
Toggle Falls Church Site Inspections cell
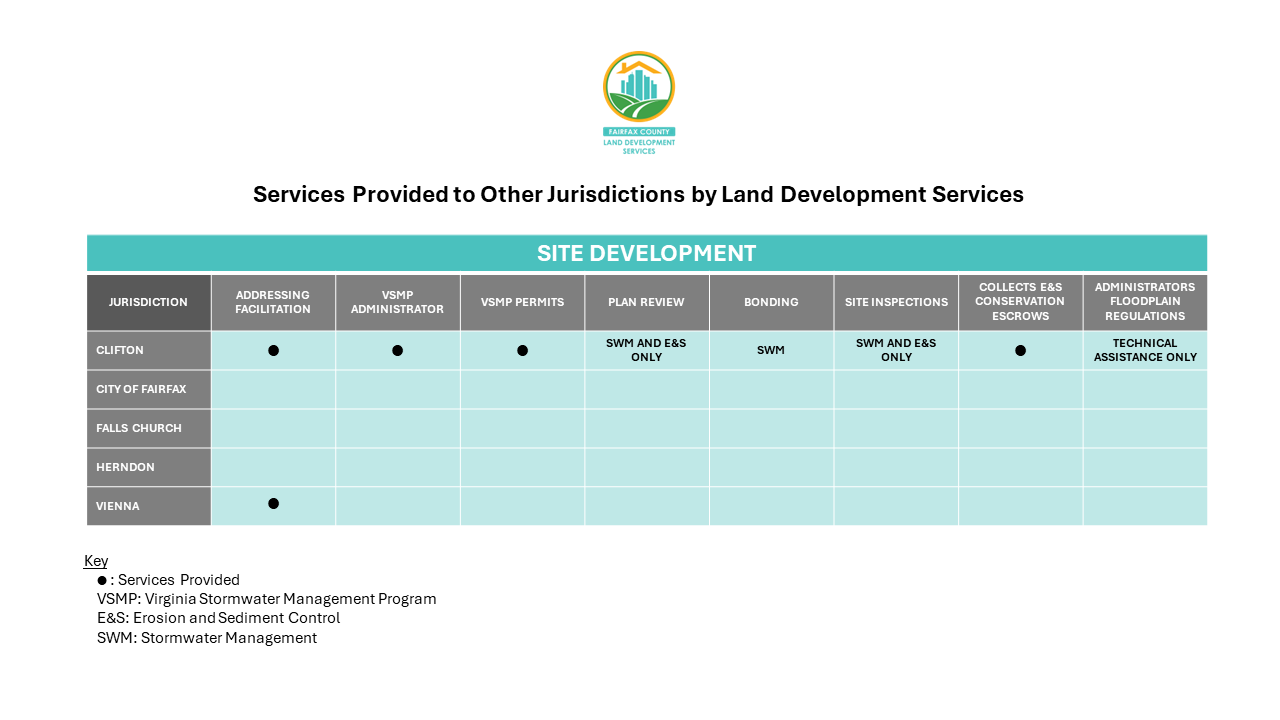coord(895,427)
